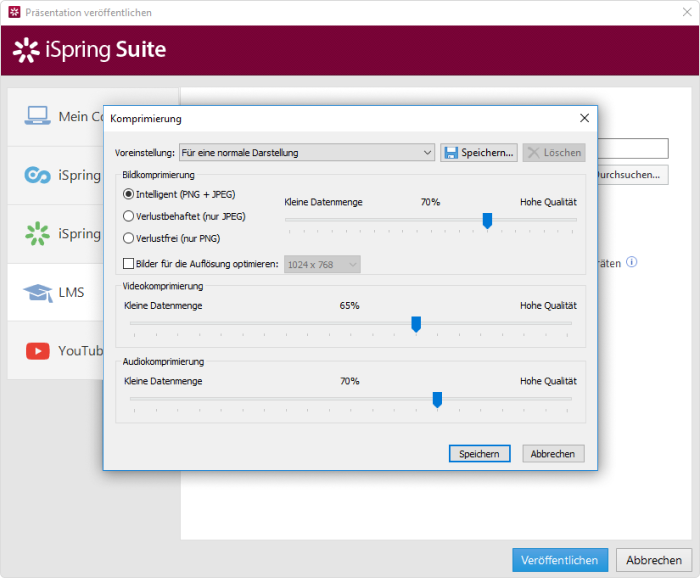Viewport: 700px width, 578px height.
Task: Click Abbrechen in the Komprimierung dialog
Action: pyautogui.click(x=553, y=453)
